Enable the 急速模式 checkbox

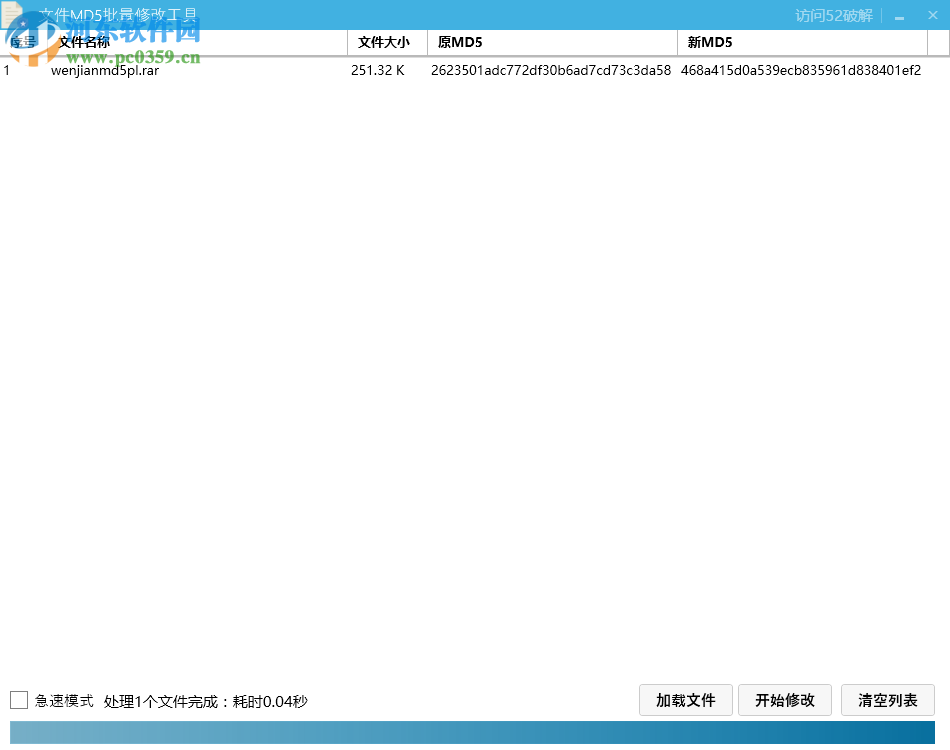(17, 701)
